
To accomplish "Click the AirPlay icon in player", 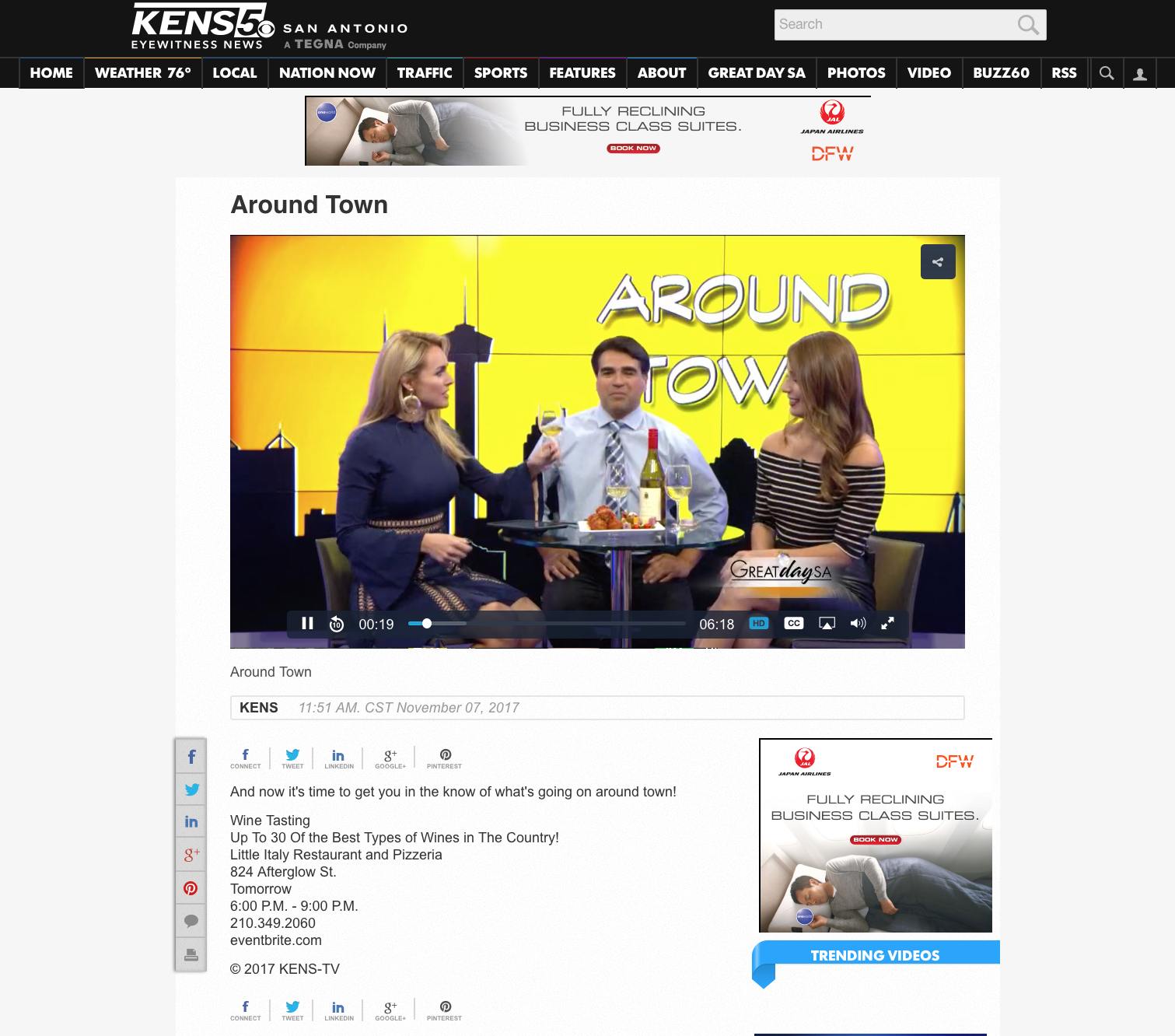I will 827,624.
